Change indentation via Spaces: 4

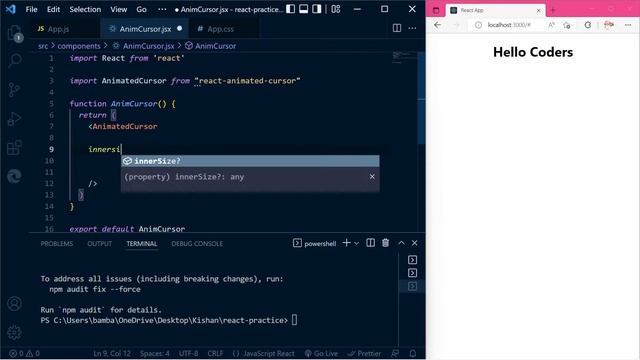[x=154, y=353]
